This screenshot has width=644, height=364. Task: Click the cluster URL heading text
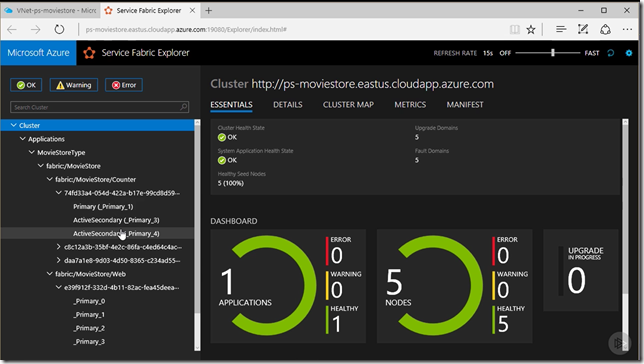pyautogui.click(x=373, y=84)
